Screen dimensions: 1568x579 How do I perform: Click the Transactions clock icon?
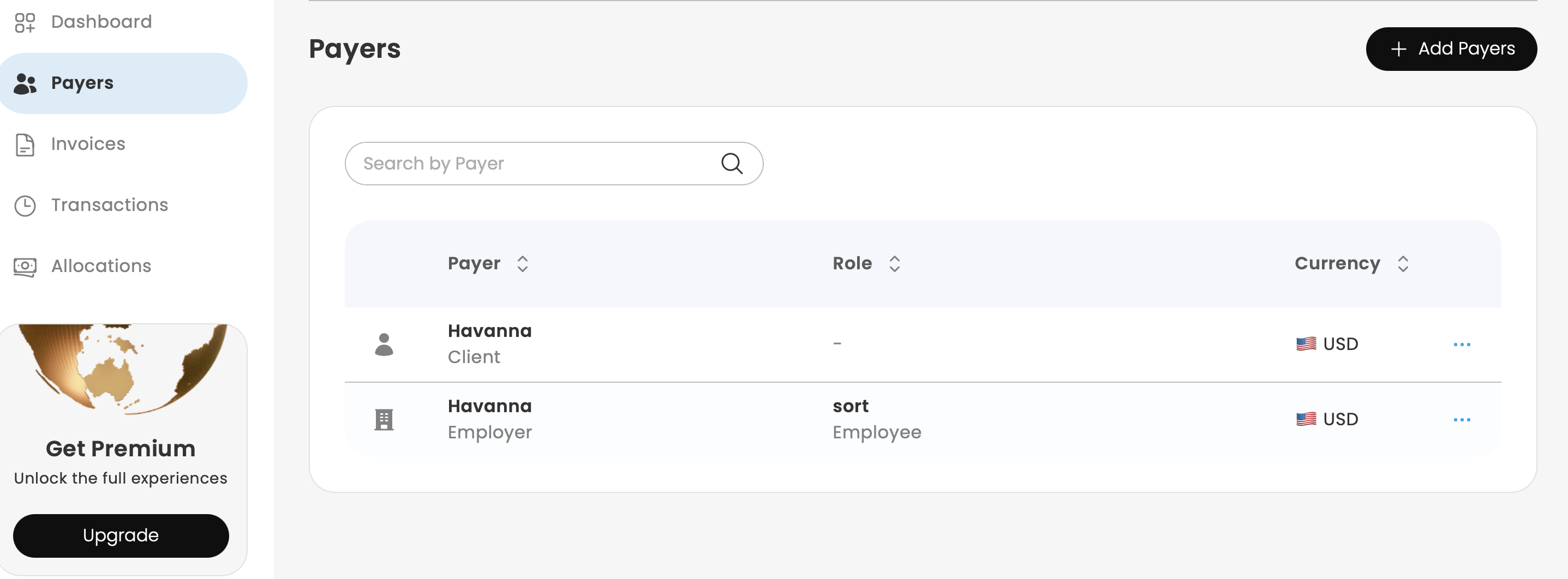point(25,206)
